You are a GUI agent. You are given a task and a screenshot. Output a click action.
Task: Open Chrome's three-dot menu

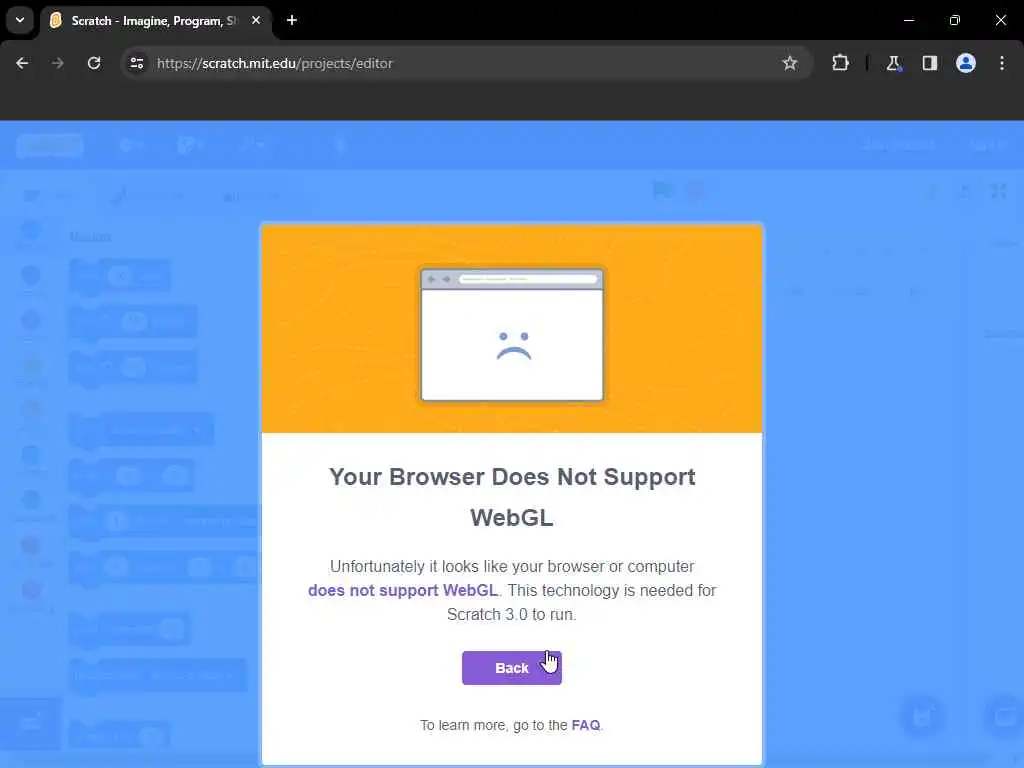click(1002, 63)
